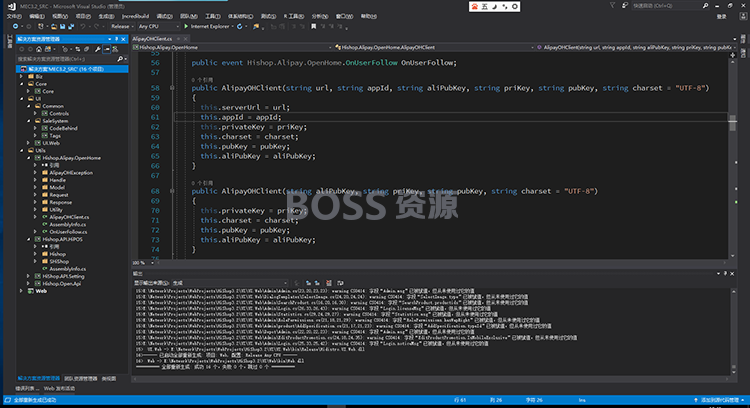Open the R Tools menu
The width and height of the screenshot is (750, 408).
[294, 16]
